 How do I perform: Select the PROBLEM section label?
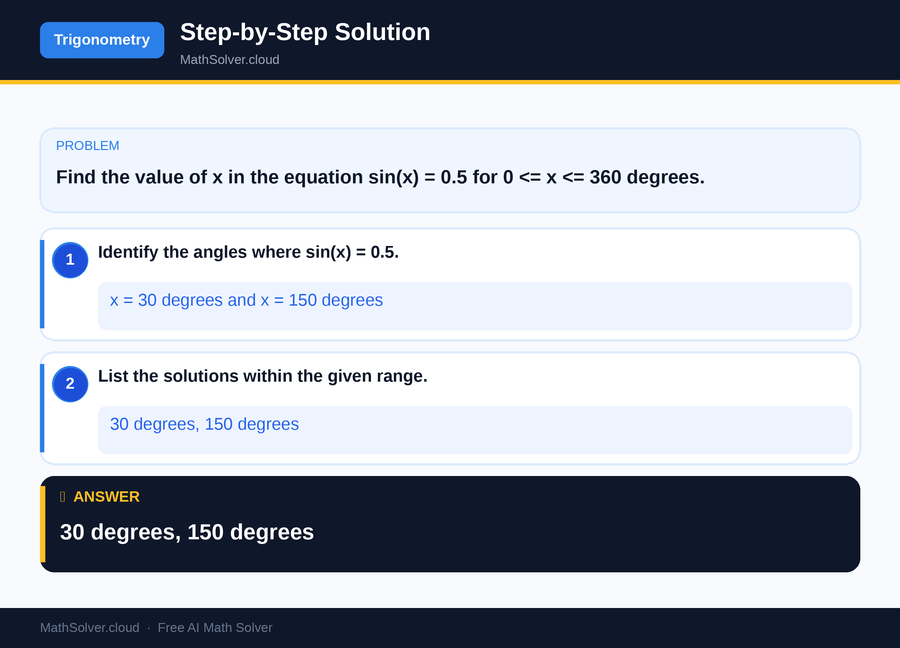tap(87, 145)
